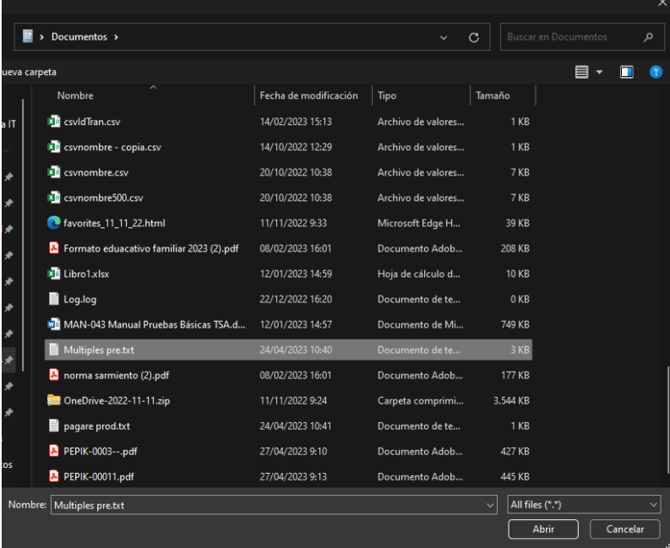Open the help question mark icon
This screenshot has width=670, height=548.
pos(655,72)
